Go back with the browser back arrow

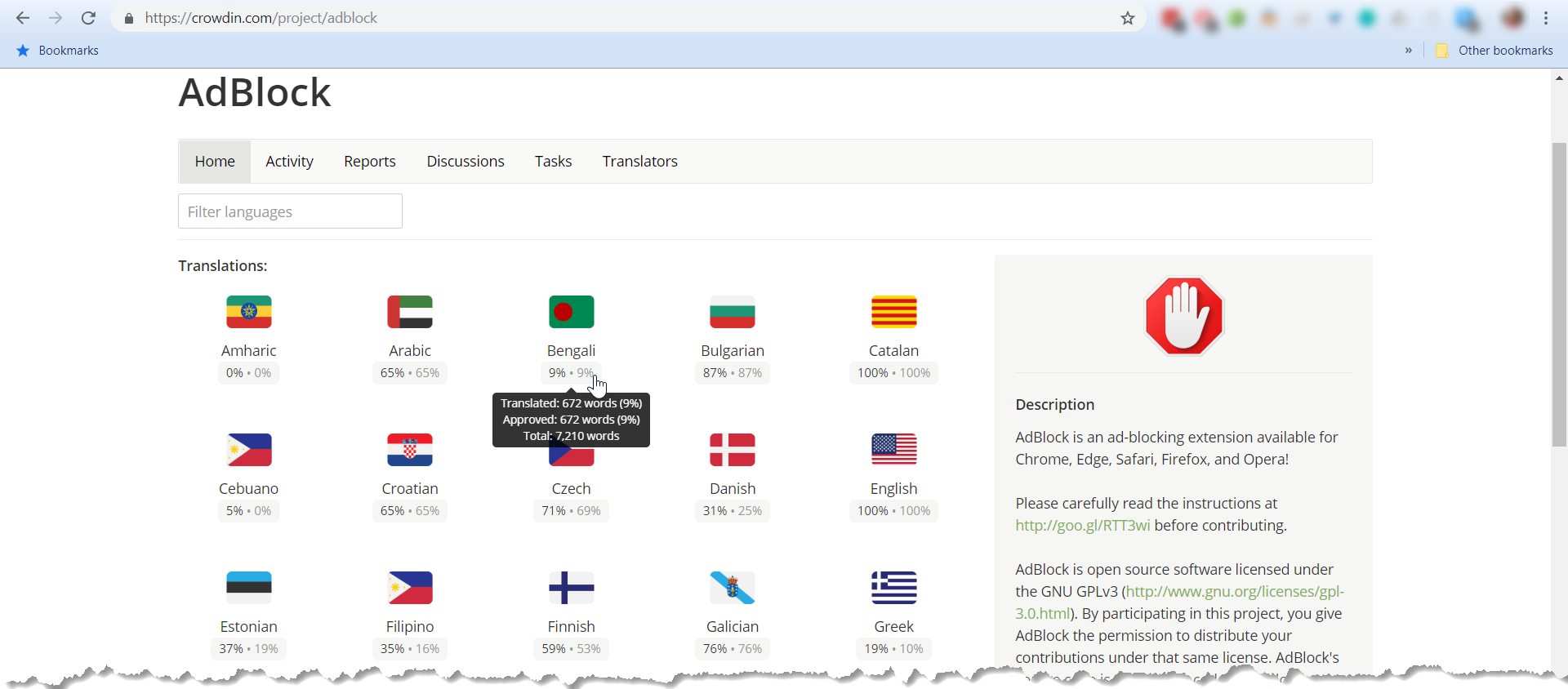[23, 18]
